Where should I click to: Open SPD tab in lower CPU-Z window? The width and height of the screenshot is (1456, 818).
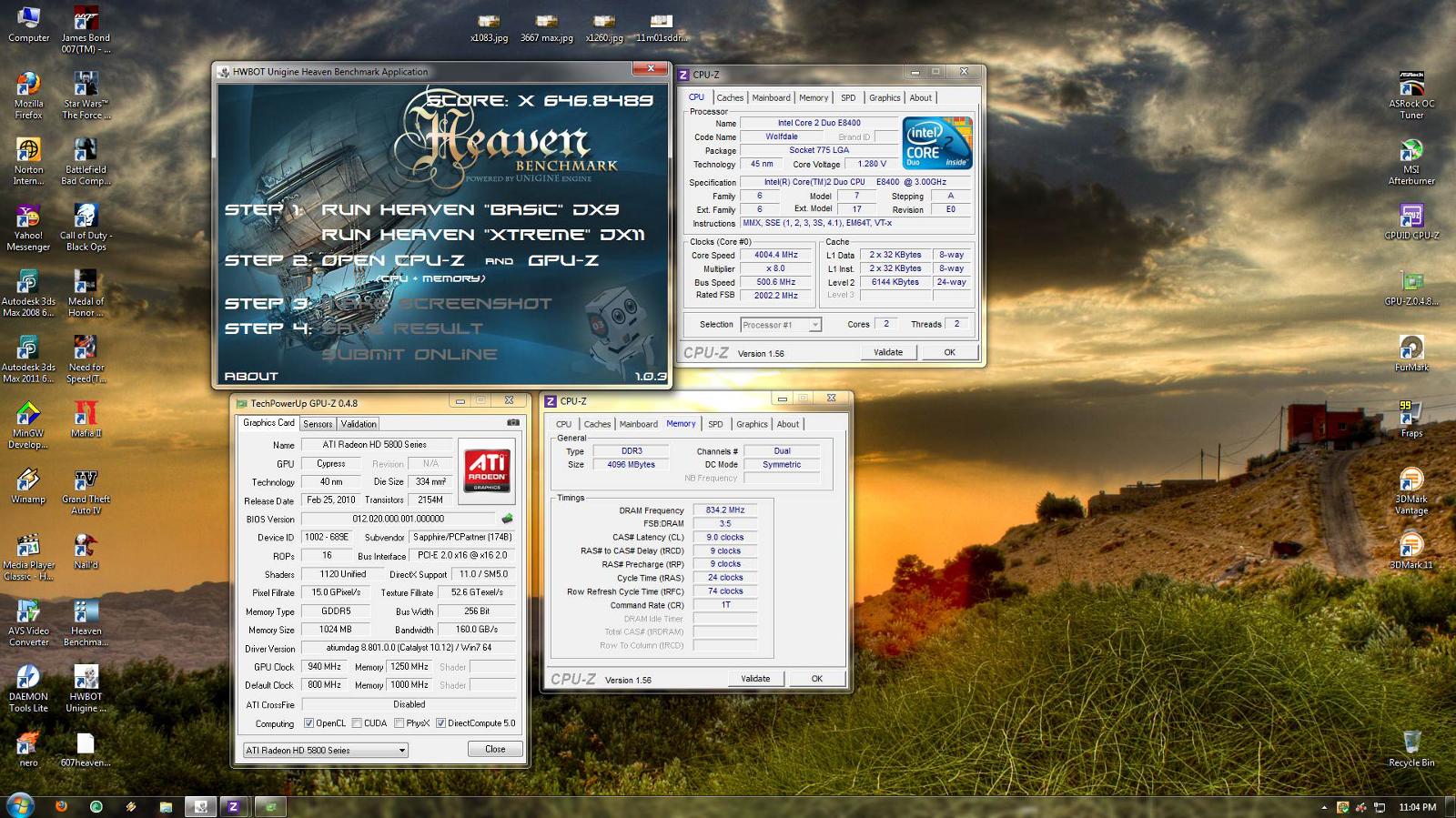click(715, 424)
